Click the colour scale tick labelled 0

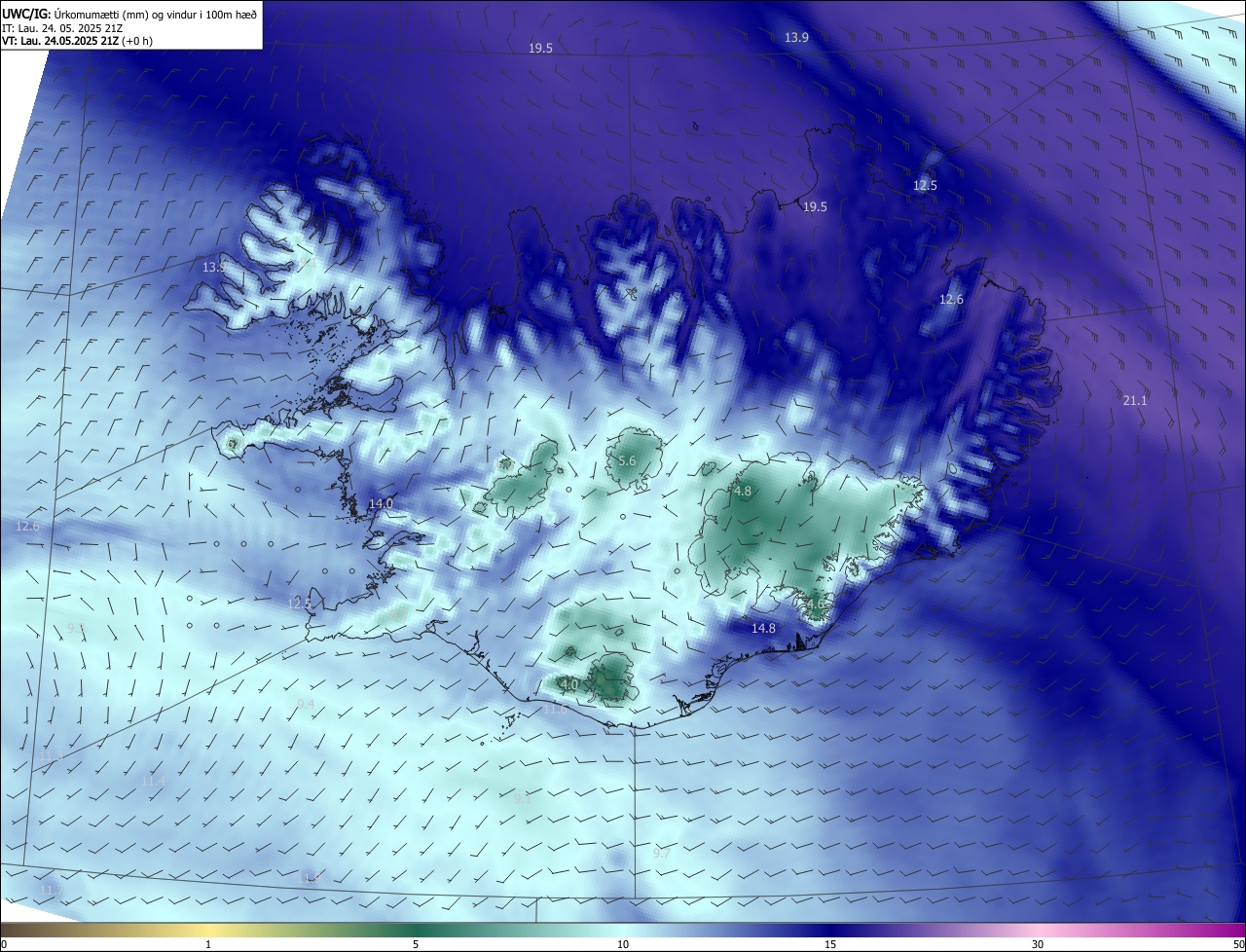coord(4,944)
